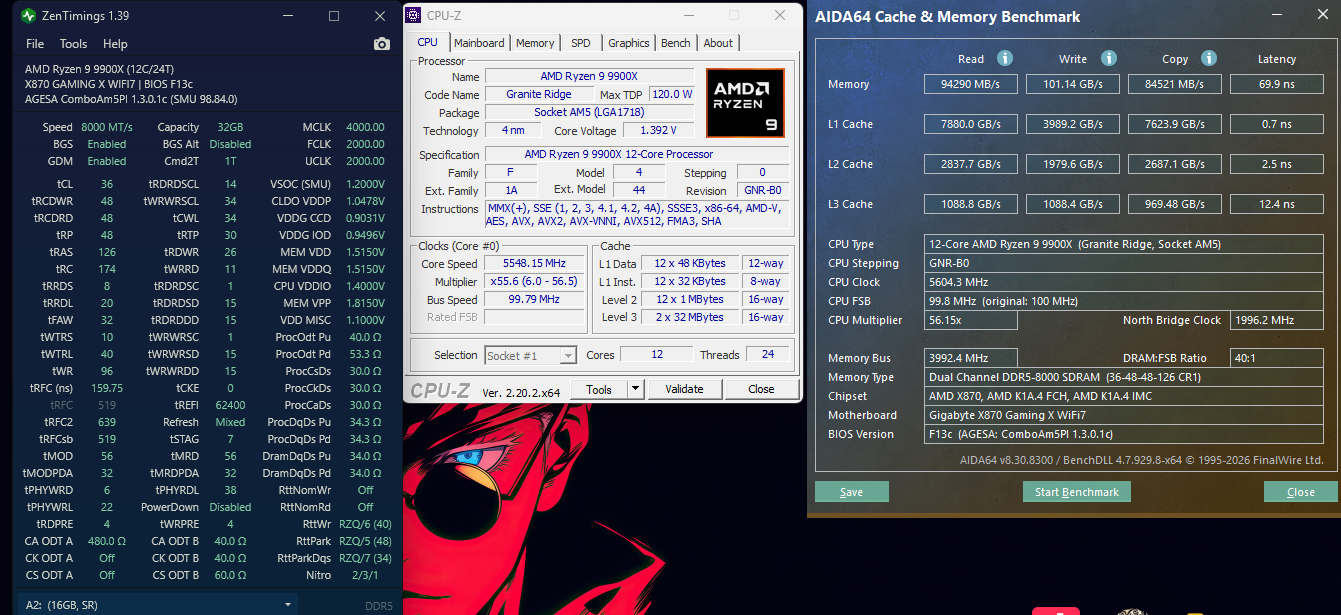The height and width of the screenshot is (615, 1341).
Task: Minimize the CPU-Z window
Action: 688,15
